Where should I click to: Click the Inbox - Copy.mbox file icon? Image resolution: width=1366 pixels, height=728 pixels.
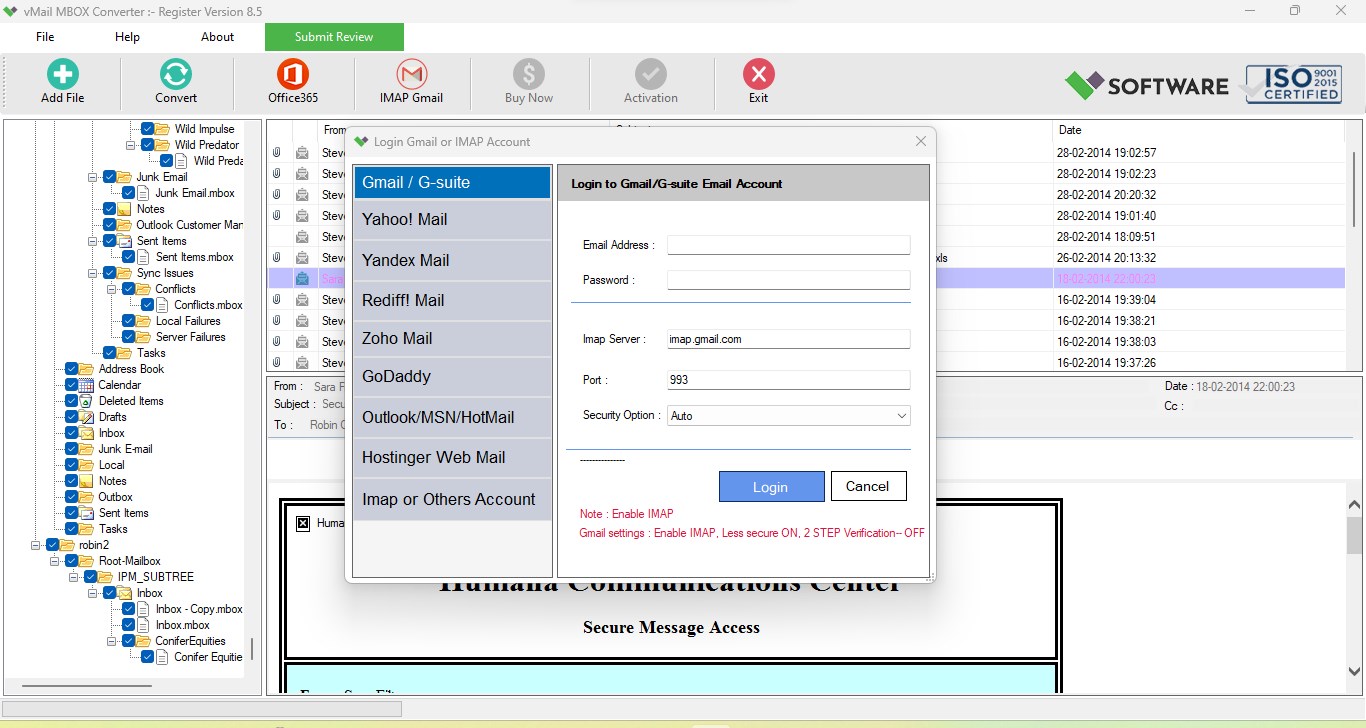pyautogui.click(x=144, y=609)
